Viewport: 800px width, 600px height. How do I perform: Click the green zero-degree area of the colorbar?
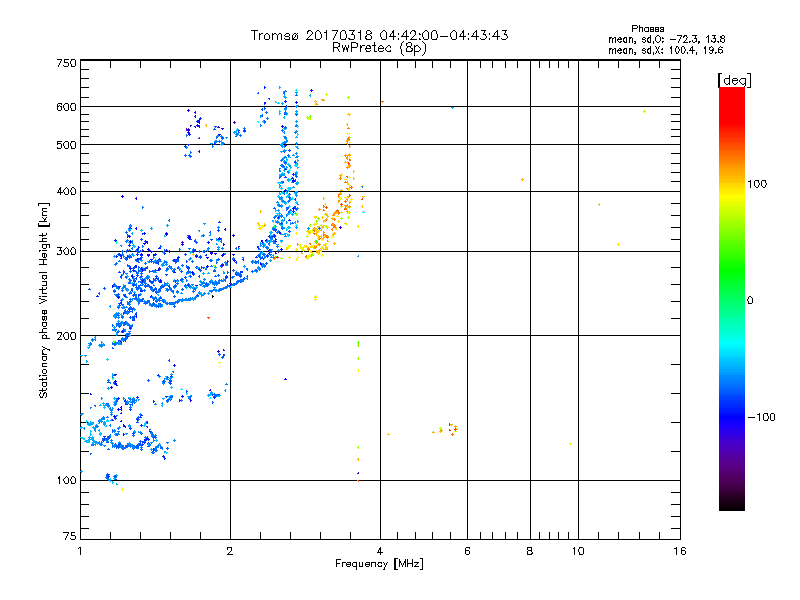click(x=732, y=300)
